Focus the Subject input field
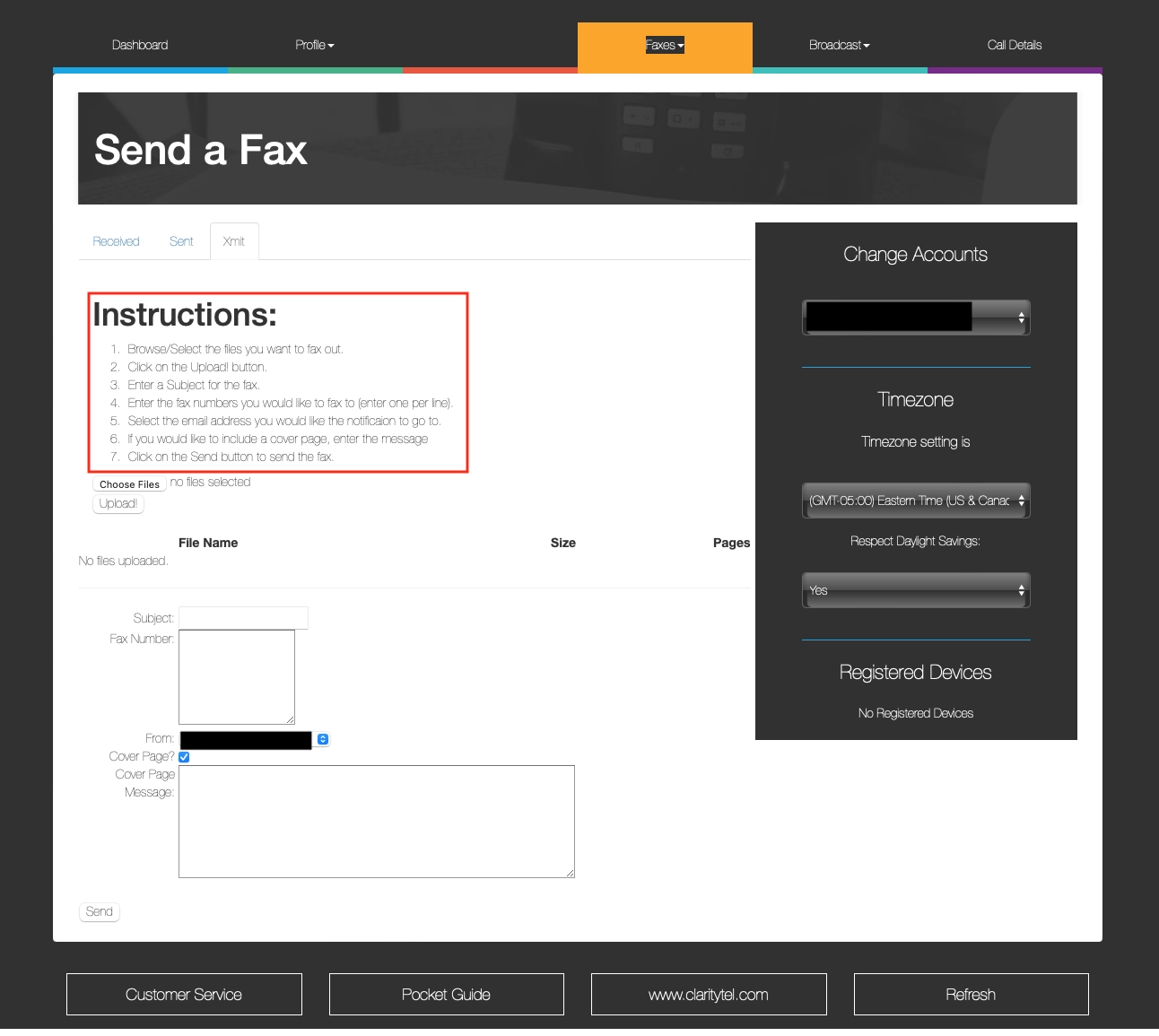The height and width of the screenshot is (1036, 1159). (x=243, y=618)
